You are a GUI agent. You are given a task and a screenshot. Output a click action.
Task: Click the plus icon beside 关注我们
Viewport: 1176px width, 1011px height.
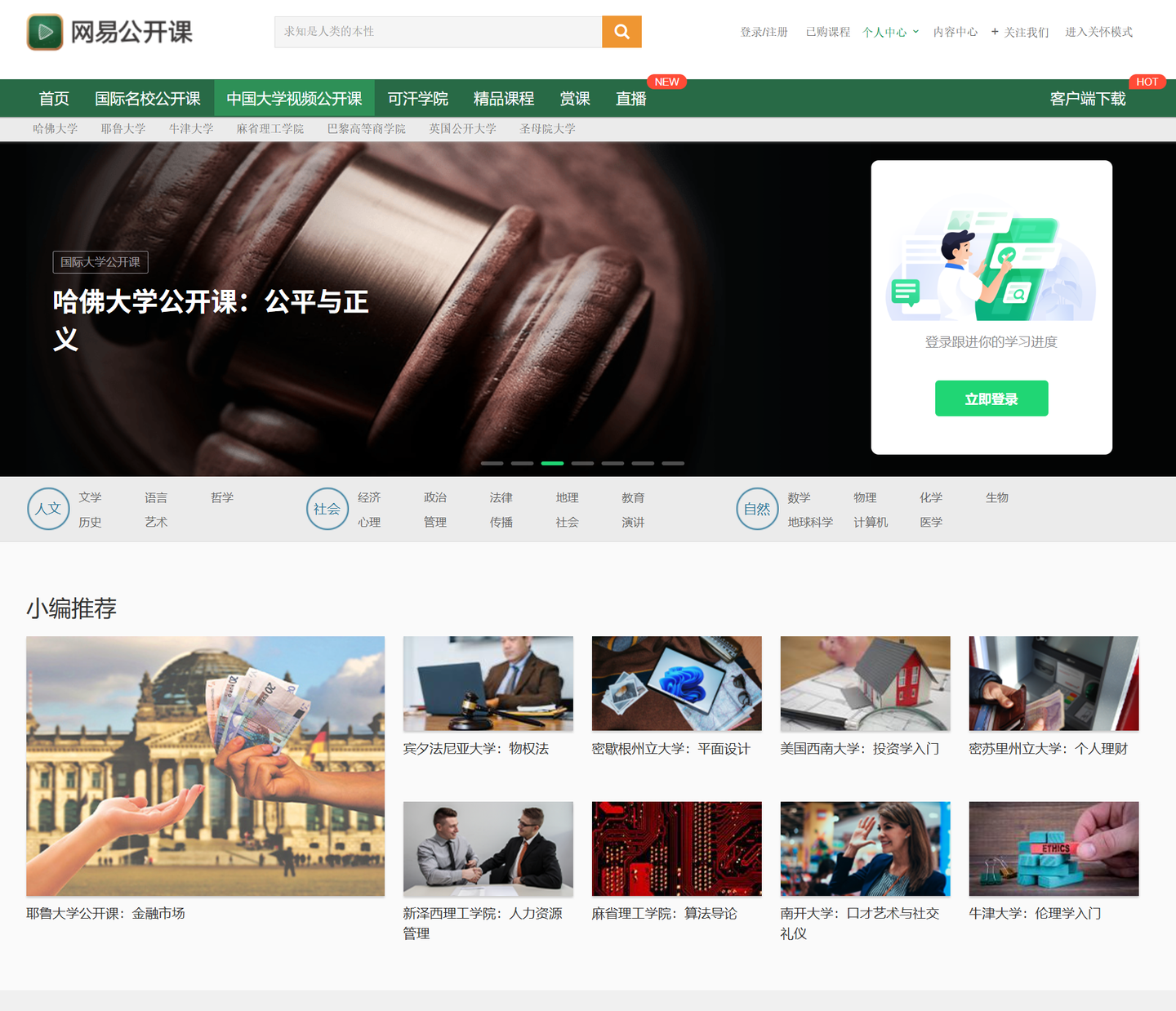pyautogui.click(x=995, y=32)
